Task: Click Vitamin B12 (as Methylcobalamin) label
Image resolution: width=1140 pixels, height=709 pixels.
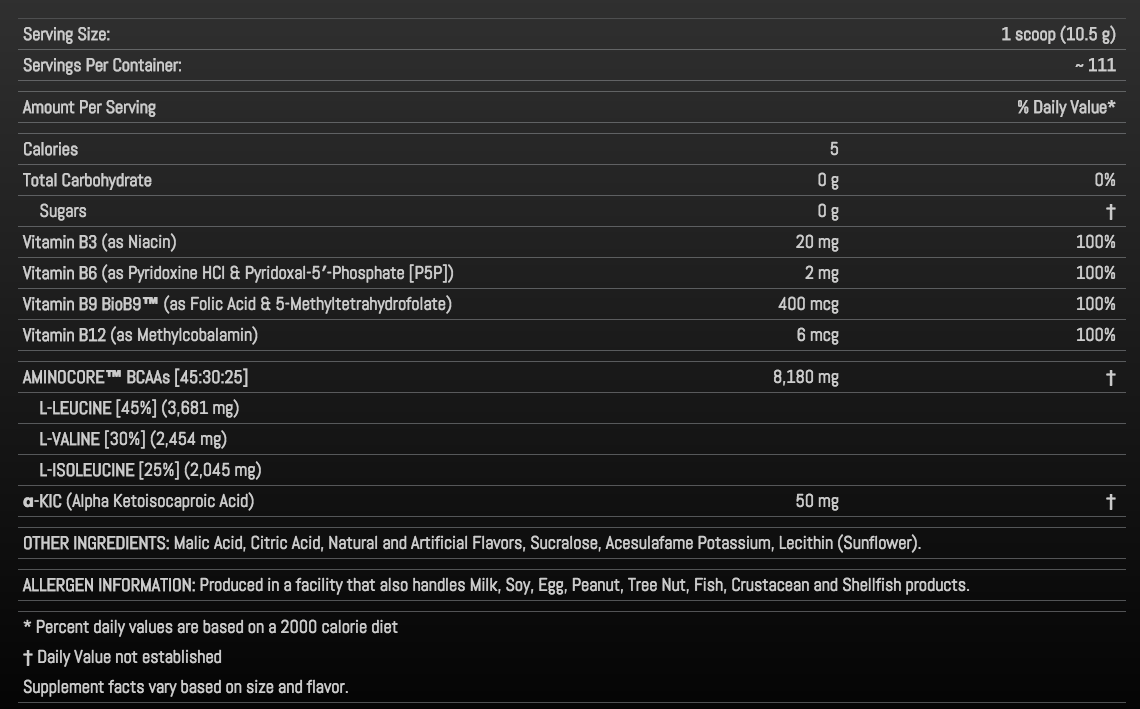Action: tap(140, 335)
